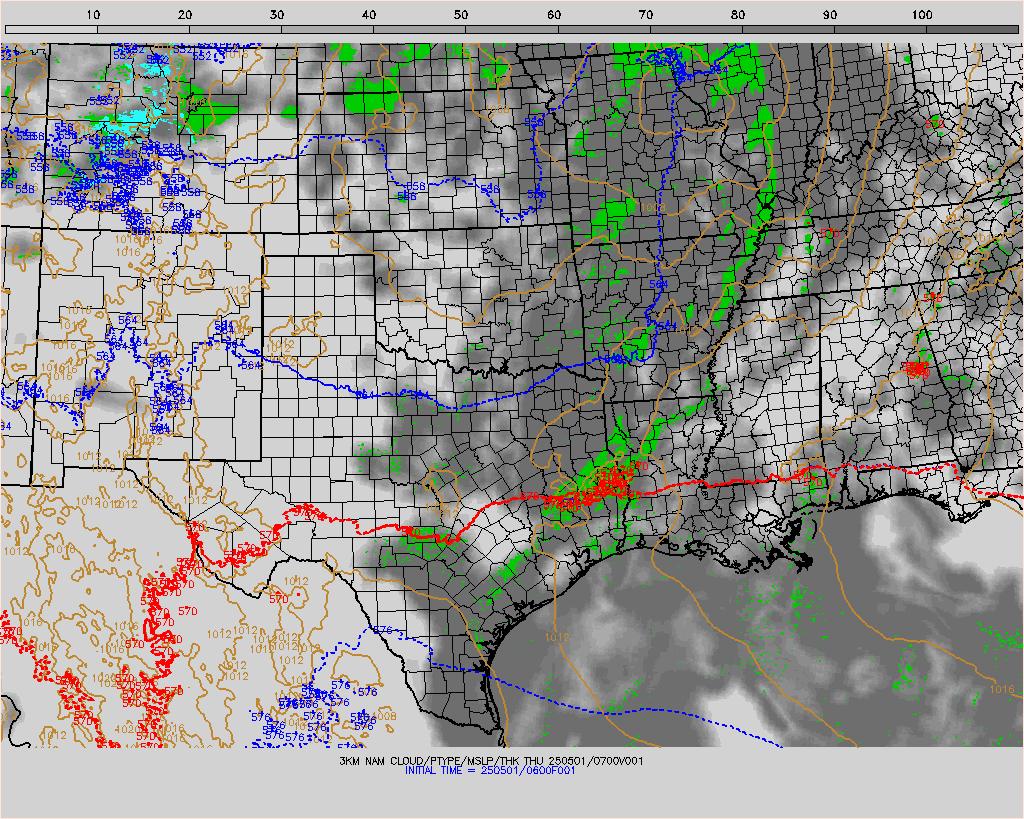1024x819 pixels.
Task: Click the "100" label on cloud scale
Action: tap(922, 15)
